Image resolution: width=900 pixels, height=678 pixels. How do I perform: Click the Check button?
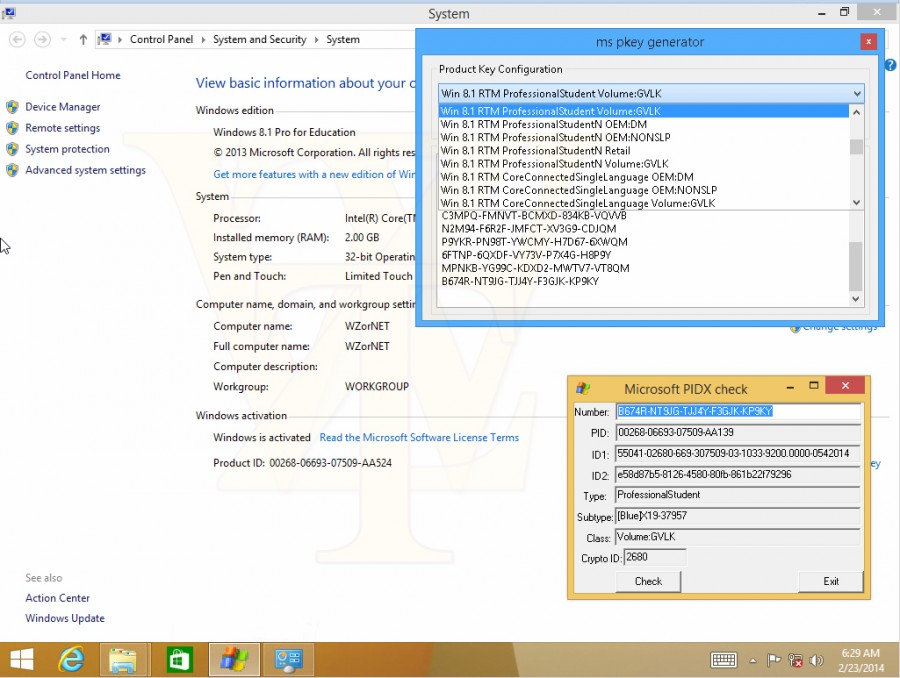[648, 582]
